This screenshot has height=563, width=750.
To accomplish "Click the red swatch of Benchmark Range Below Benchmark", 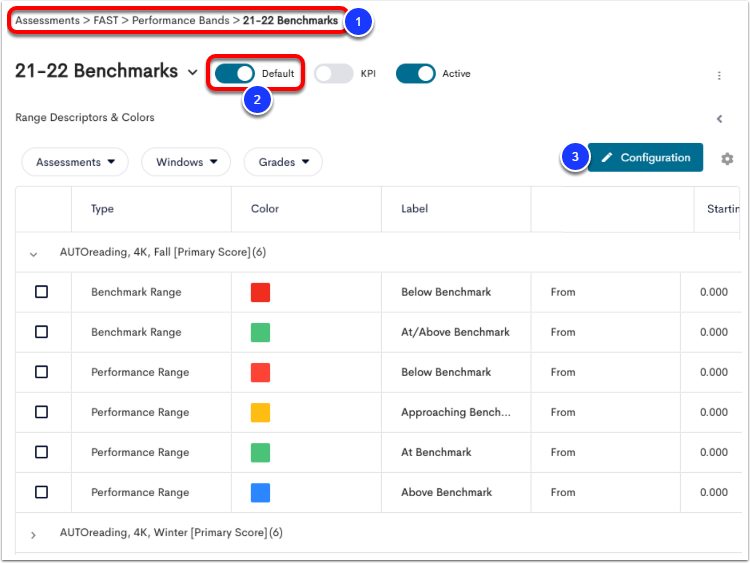I will (260, 292).
